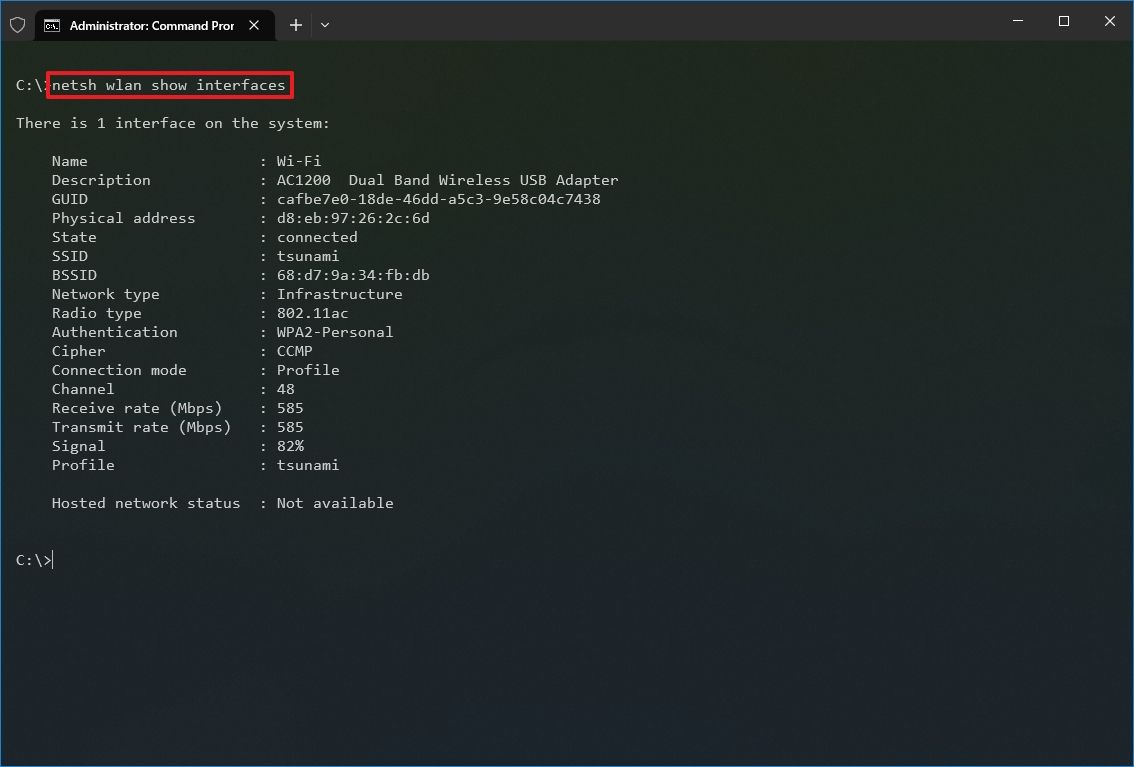Click the administrator shield icon
The image size is (1134, 767).
coord(17,24)
